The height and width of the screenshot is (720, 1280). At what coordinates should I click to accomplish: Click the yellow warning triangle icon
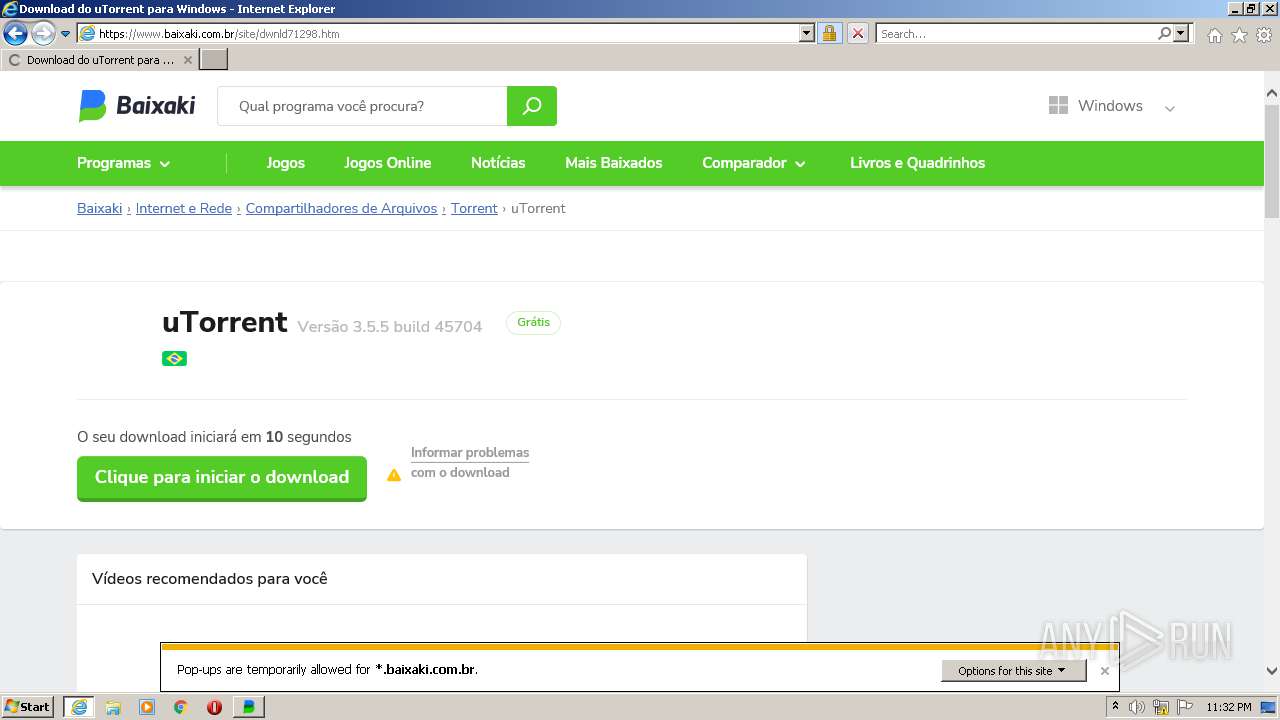pyautogui.click(x=394, y=475)
